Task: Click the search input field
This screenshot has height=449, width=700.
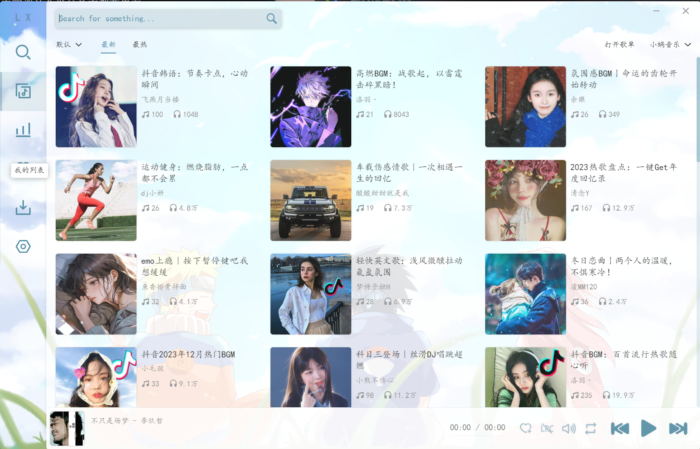Action: tap(160, 18)
